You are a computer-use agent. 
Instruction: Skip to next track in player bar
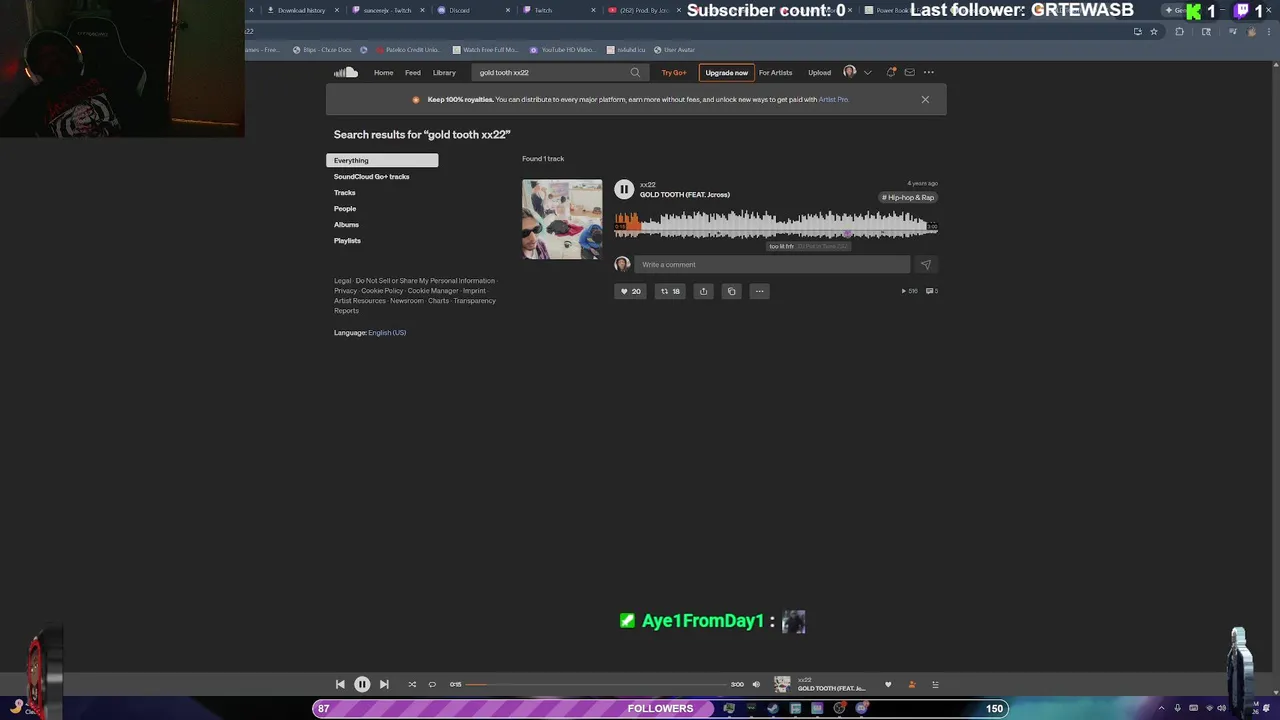384,684
